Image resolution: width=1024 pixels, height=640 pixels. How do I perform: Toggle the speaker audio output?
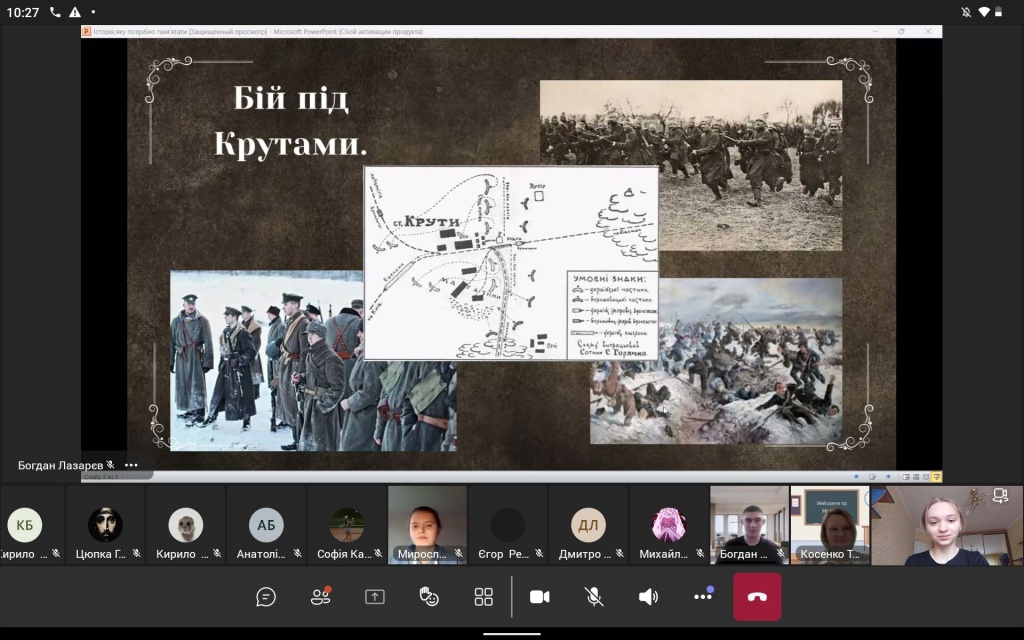pos(648,597)
